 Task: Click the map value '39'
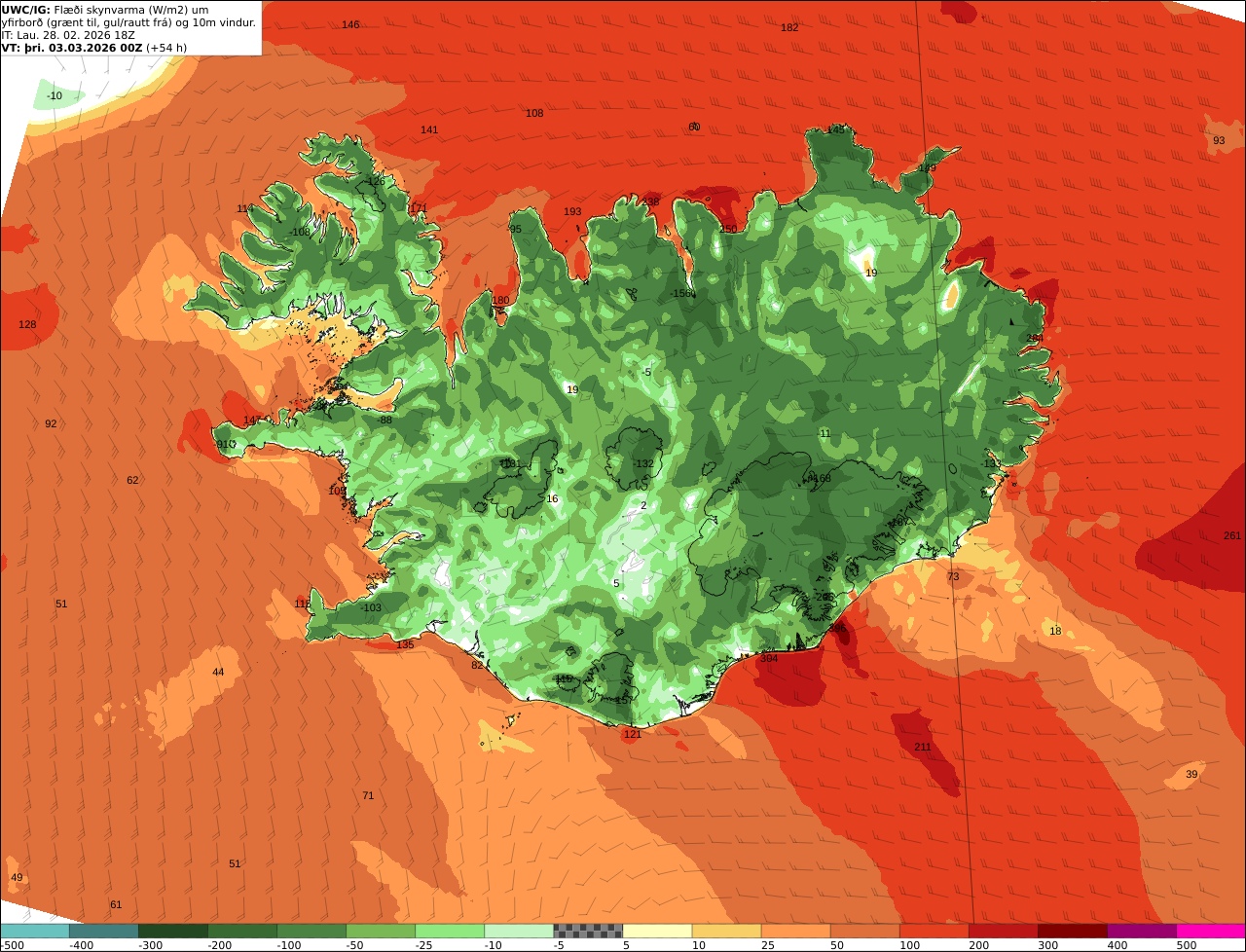[1191, 774]
